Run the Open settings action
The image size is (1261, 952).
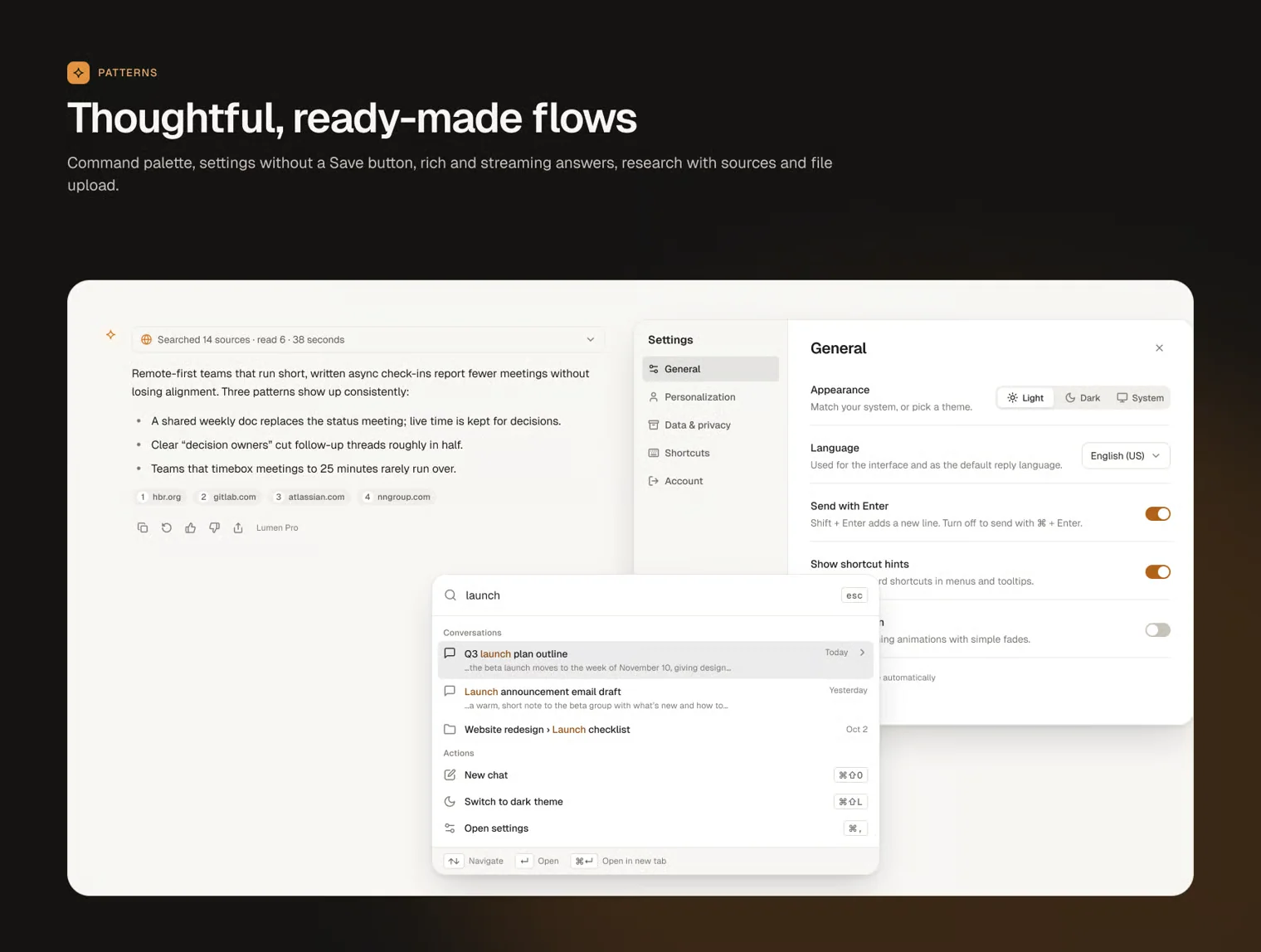pyautogui.click(x=655, y=828)
